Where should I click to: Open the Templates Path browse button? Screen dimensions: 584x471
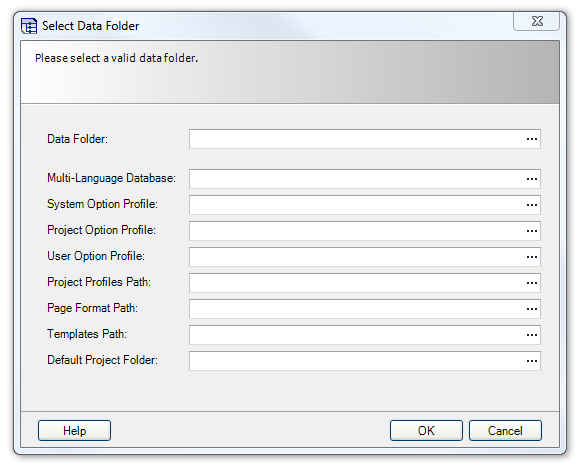point(531,335)
